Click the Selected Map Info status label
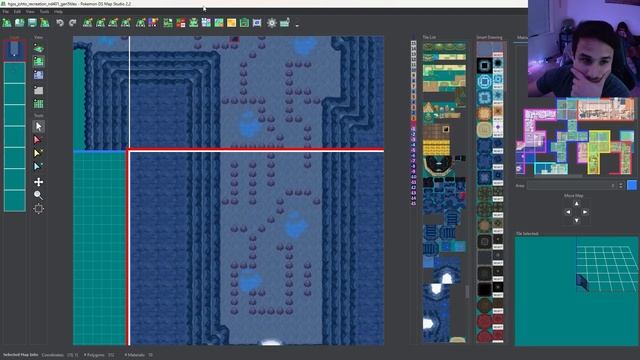Screen dimensions: 640x360 pos(20,355)
